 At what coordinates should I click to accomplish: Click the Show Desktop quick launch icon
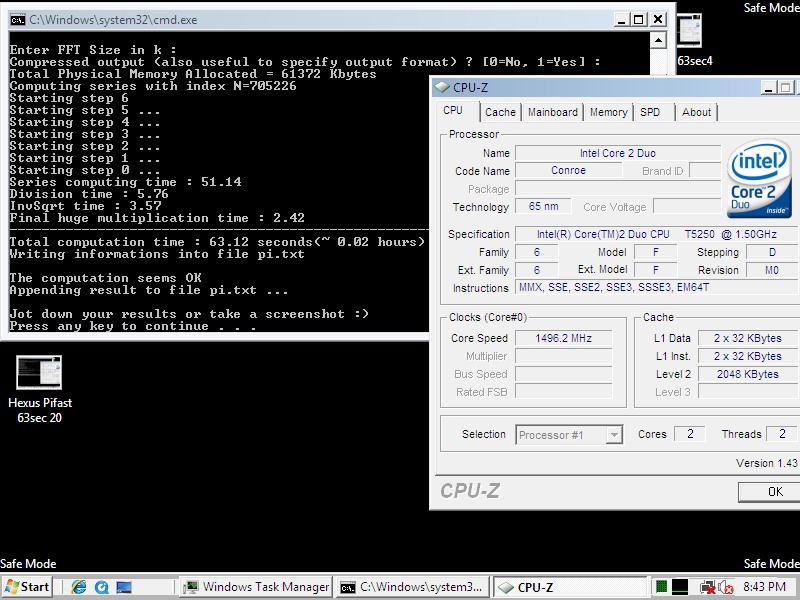pos(124,587)
